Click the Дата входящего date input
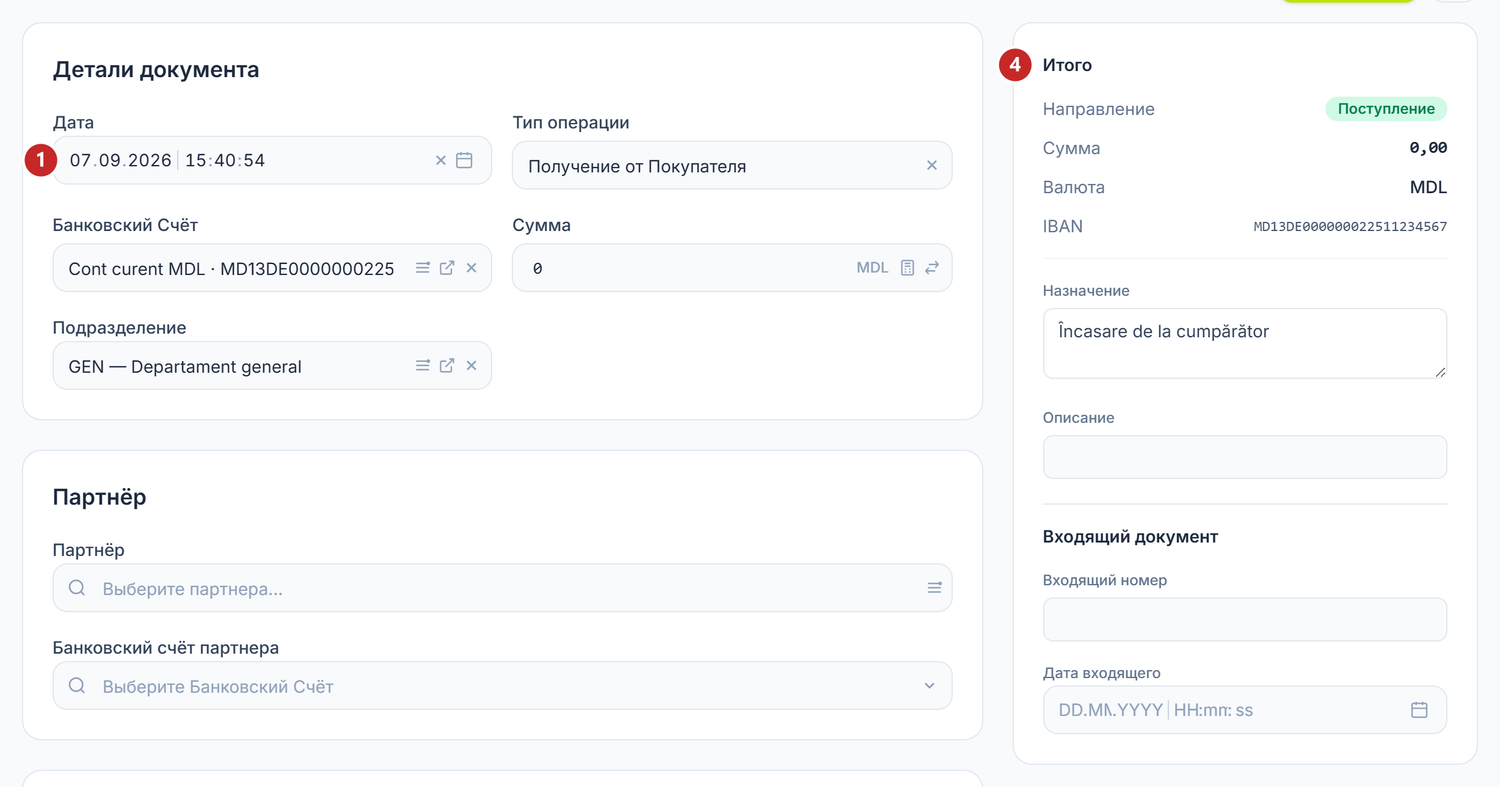The height and width of the screenshot is (787, 1500). 1245,710
